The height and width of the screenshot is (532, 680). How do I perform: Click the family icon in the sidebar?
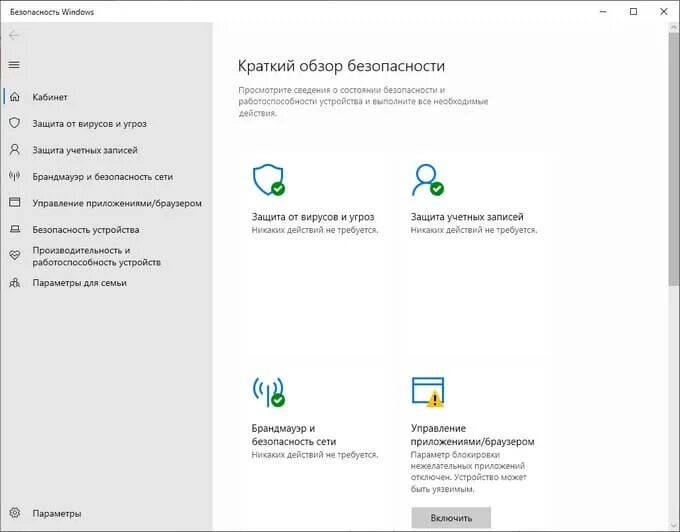tap(15, 283)
